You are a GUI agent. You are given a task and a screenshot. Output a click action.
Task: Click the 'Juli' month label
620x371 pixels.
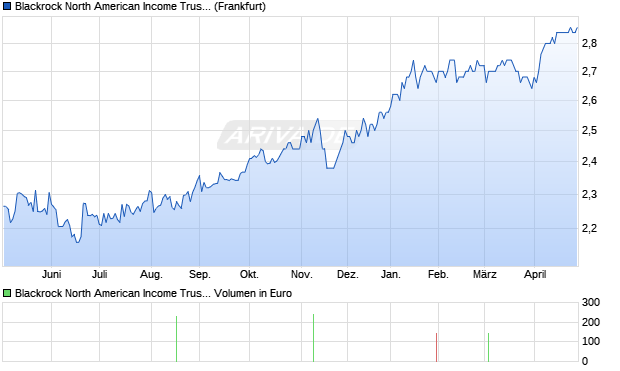click(x=100, y=274)
